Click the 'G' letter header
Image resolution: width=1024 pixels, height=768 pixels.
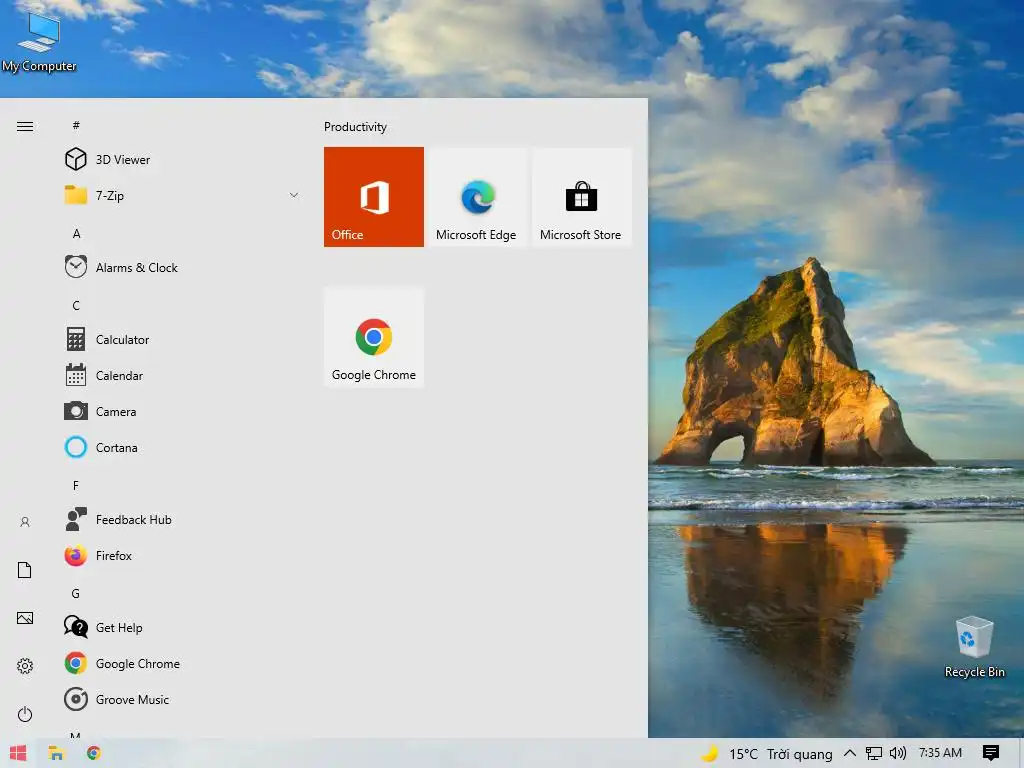tap(76, 594)
